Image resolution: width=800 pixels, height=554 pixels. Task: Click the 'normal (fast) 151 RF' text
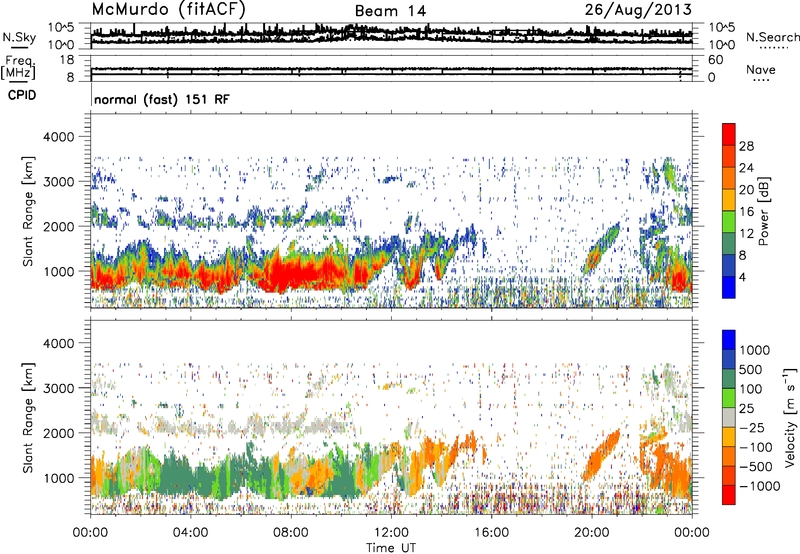point(162,99)
